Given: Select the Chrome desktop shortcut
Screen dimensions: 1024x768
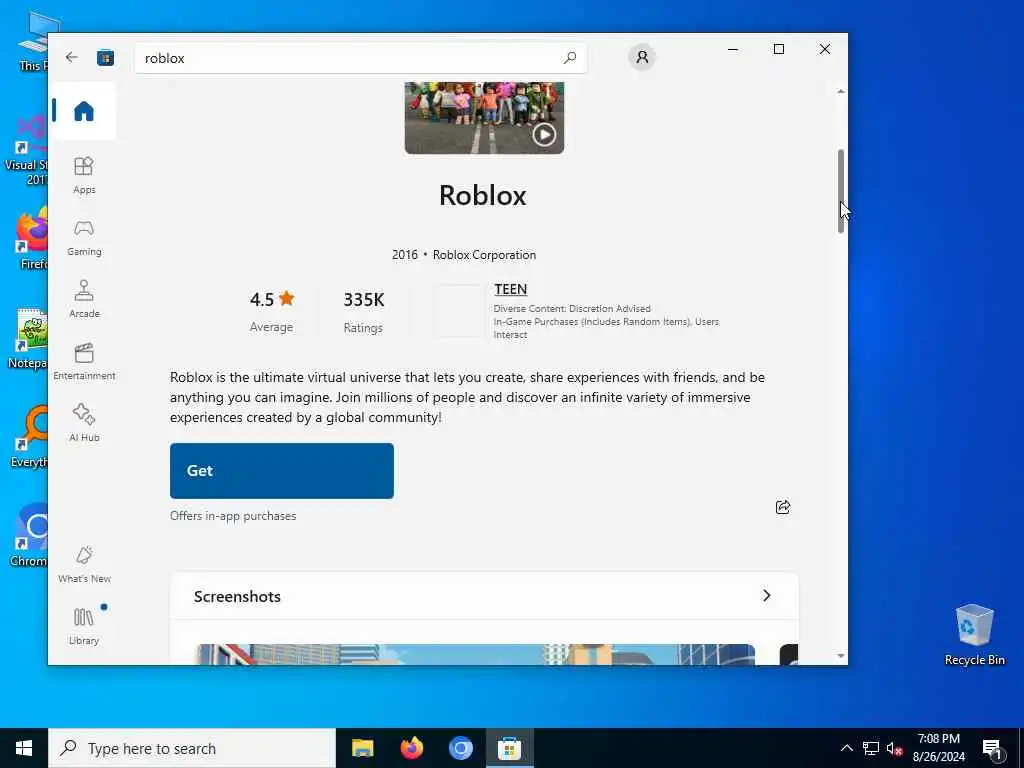Looking at the screenshot, I should pos(29,536).
